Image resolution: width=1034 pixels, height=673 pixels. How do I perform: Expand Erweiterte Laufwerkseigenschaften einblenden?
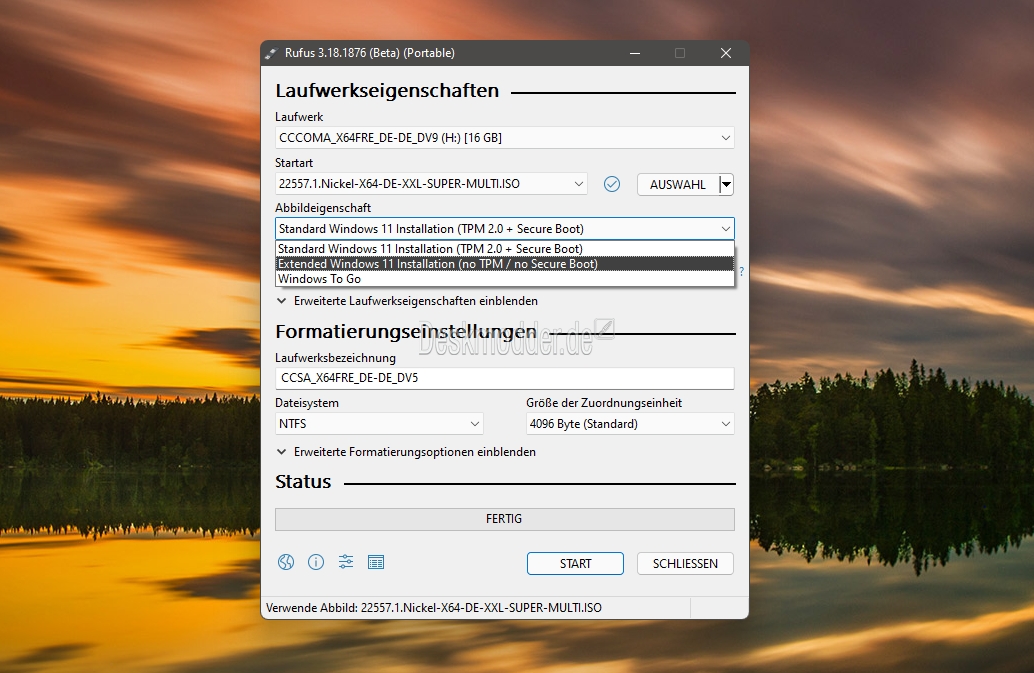407,301
